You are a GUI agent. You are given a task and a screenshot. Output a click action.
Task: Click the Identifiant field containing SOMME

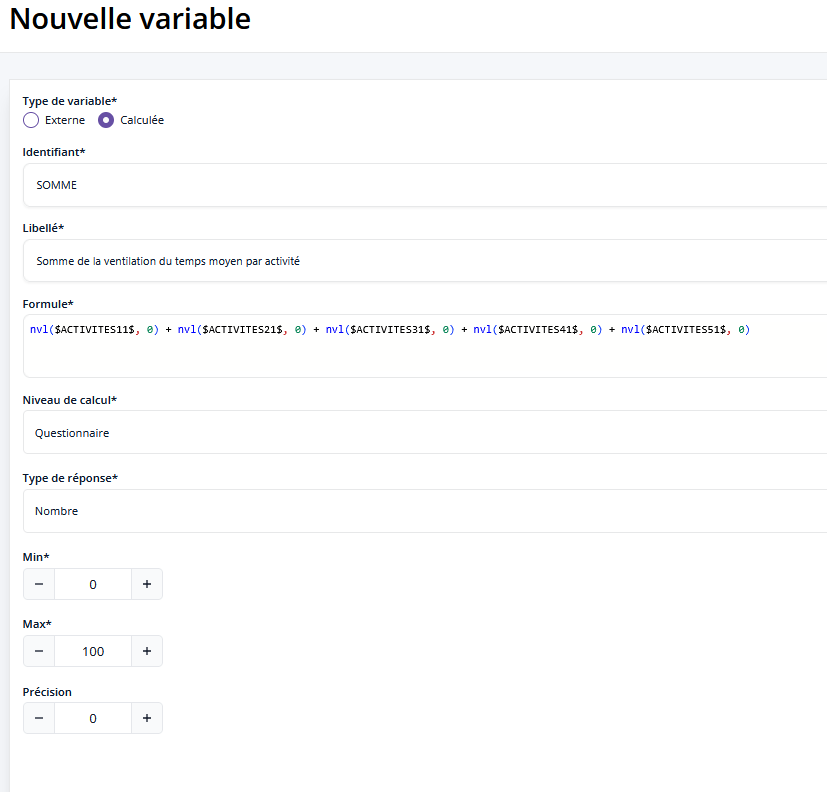tap(420, 185)
